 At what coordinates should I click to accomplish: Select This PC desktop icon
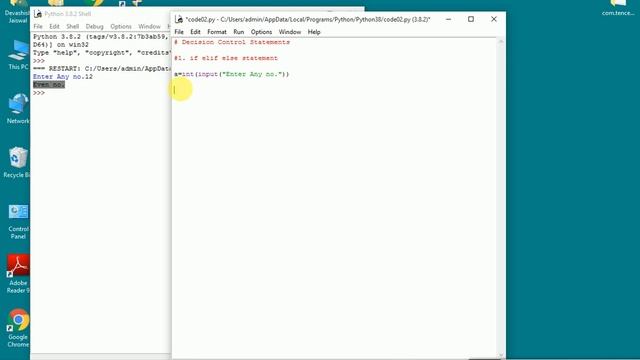pos(18,55)
